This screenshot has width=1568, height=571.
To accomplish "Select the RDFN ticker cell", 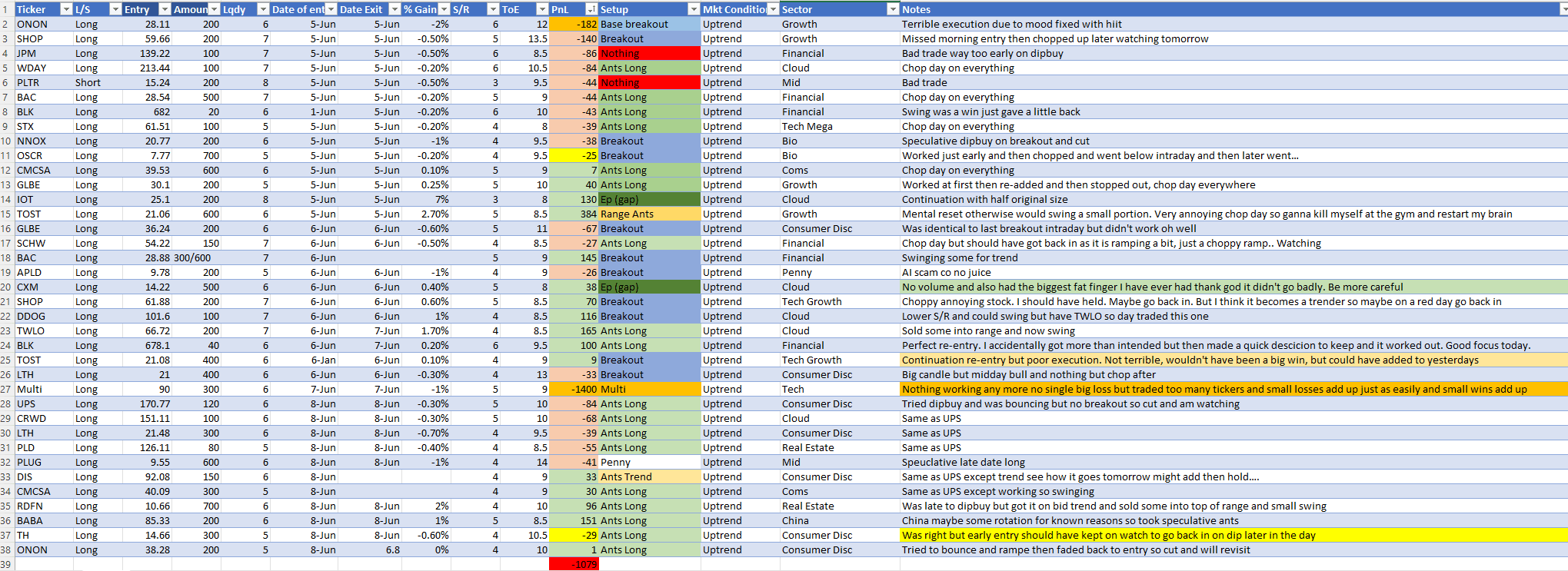I will (x=44, y=506).
